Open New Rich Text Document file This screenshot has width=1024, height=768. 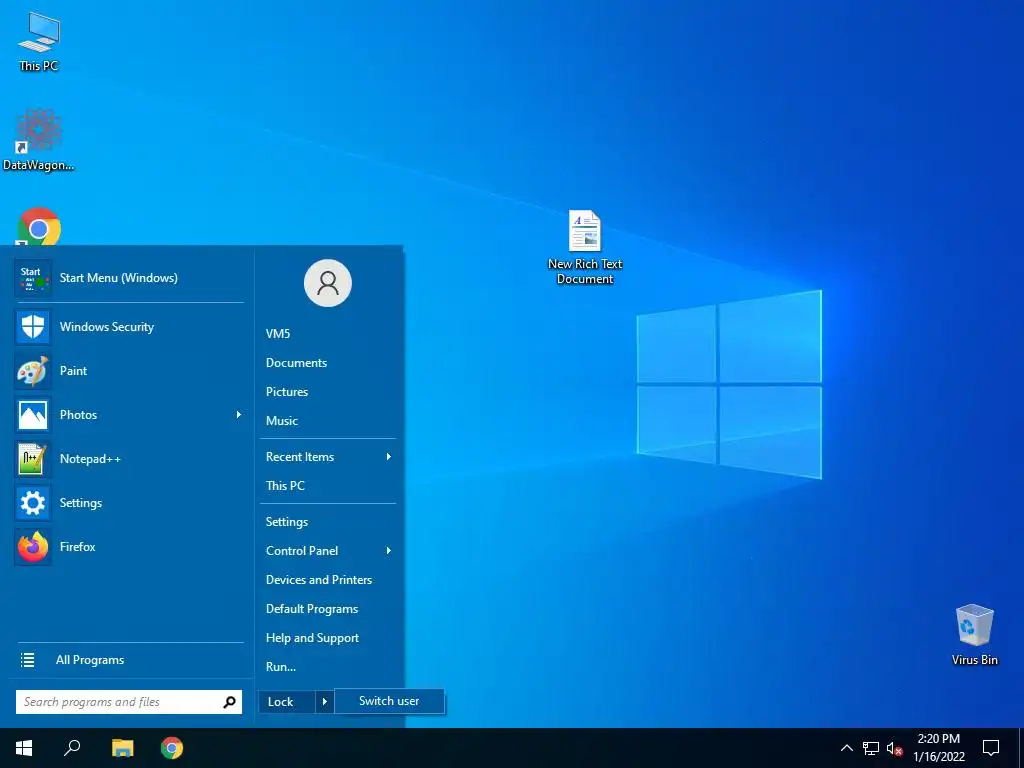tap(584, 247)
